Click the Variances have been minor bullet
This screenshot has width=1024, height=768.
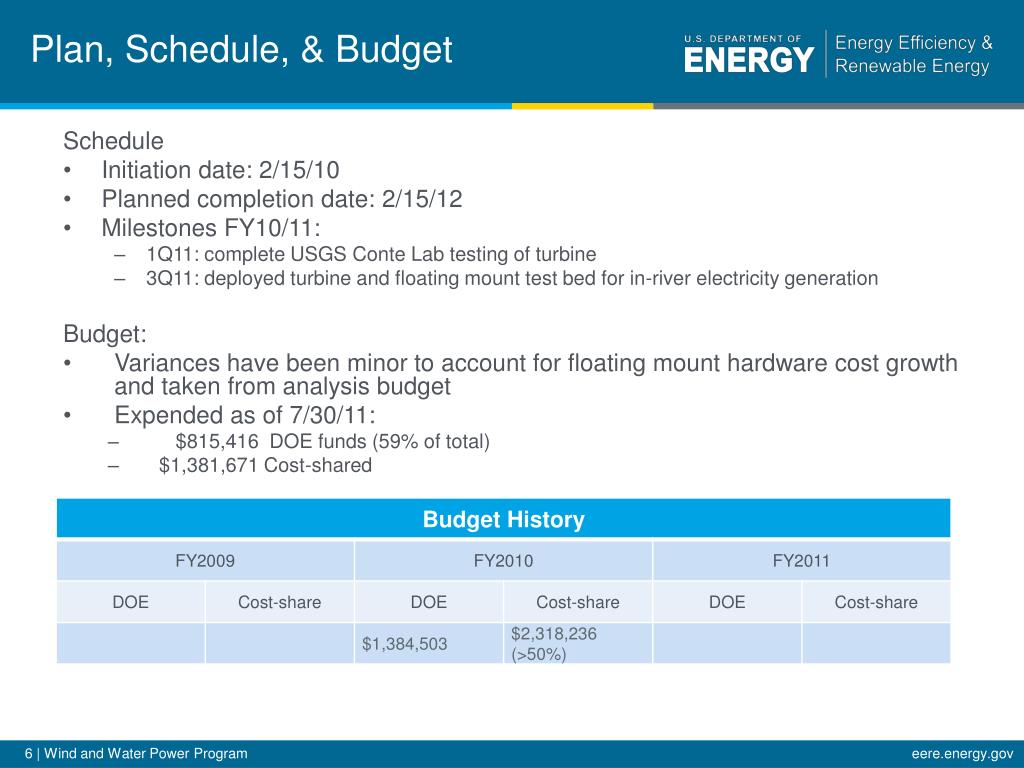(536, 374)
